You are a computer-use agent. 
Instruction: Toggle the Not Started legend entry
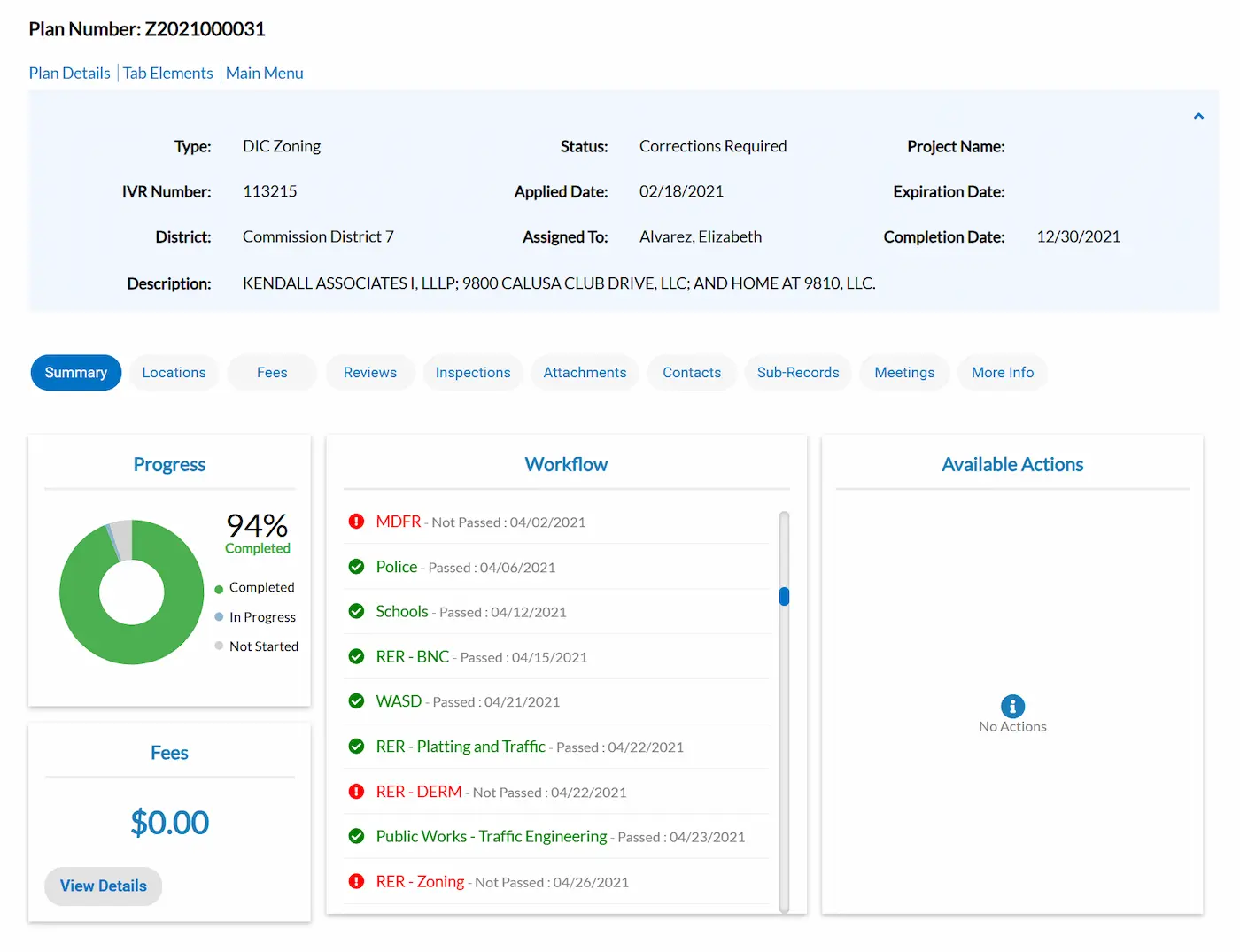(x=257, y=646)
